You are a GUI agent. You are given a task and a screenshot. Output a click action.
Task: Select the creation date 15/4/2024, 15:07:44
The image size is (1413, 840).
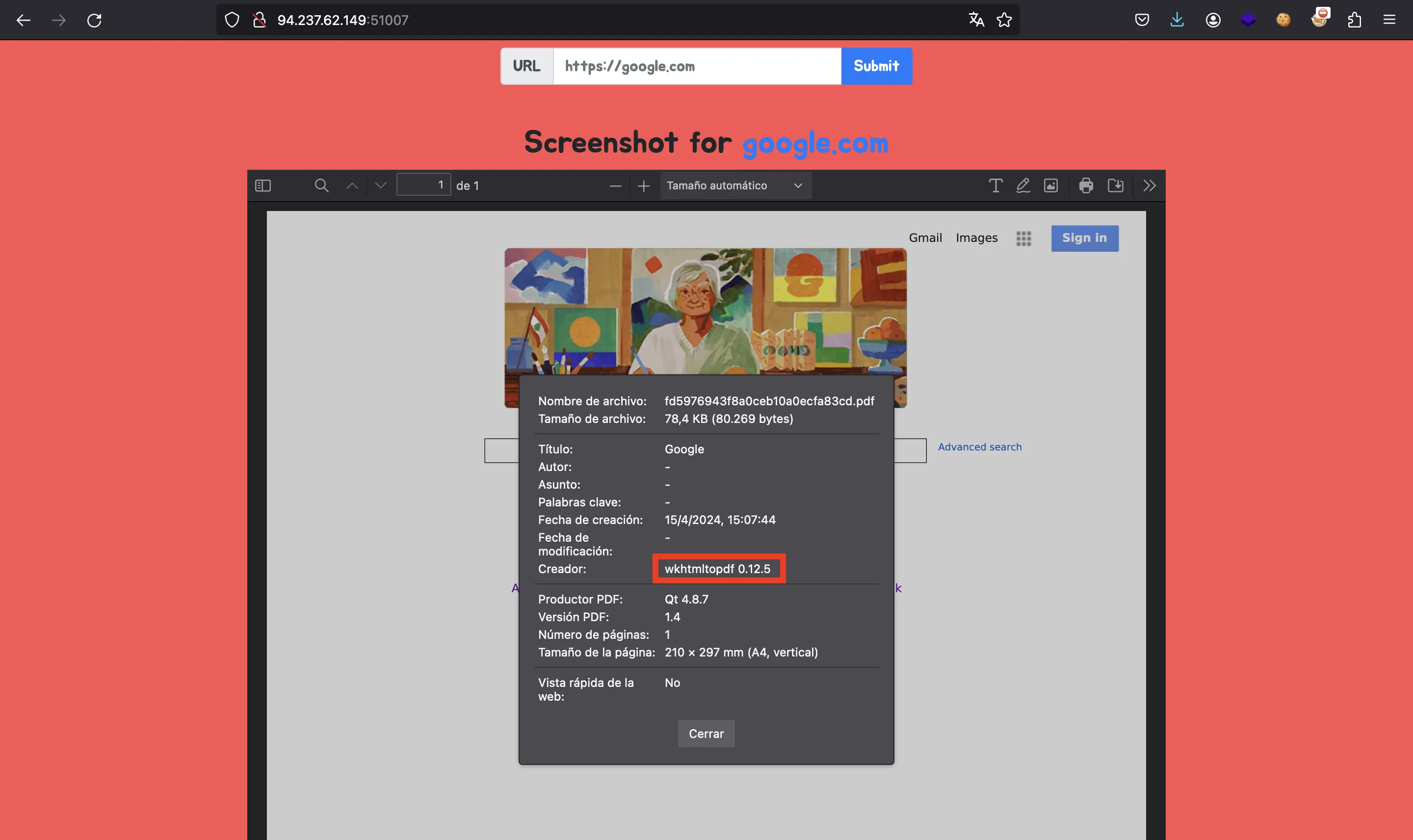720,520
